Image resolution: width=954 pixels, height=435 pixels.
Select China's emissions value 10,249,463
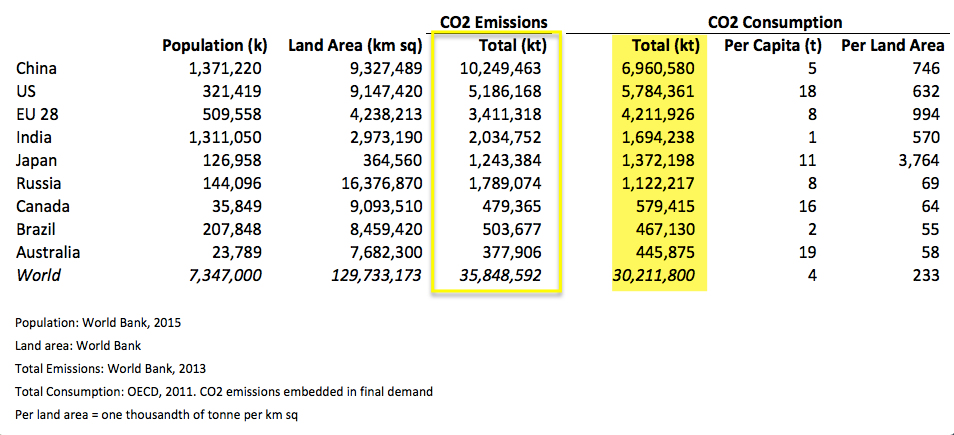[x=501, y=68]
